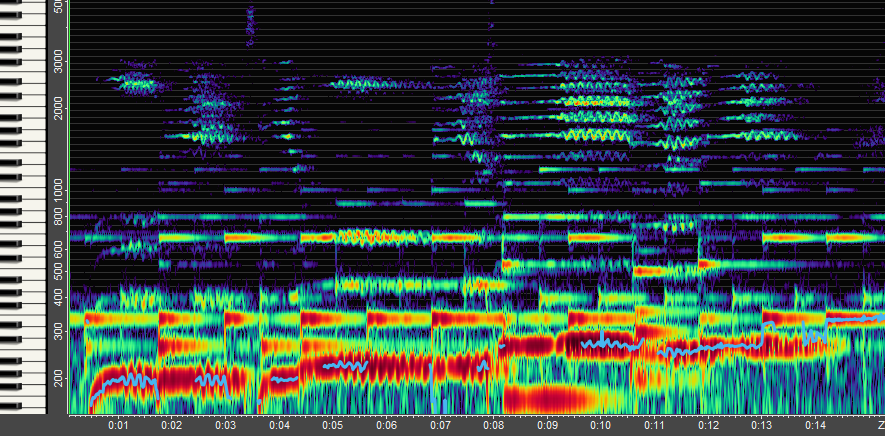This screenshot has width=885, height=436.
Task: Click the 500 label below the 600 mark
Action: (x=58, y=272)
